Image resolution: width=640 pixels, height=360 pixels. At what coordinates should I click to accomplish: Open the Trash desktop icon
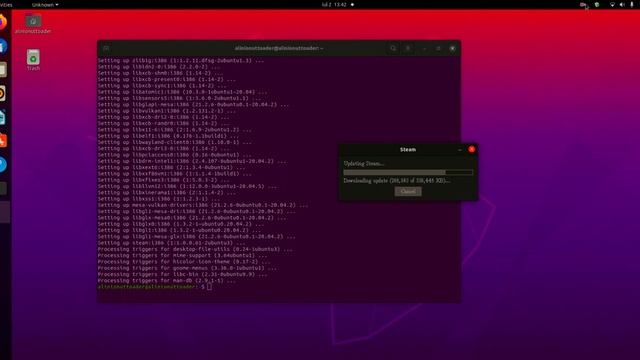click(x=33, y=60)
